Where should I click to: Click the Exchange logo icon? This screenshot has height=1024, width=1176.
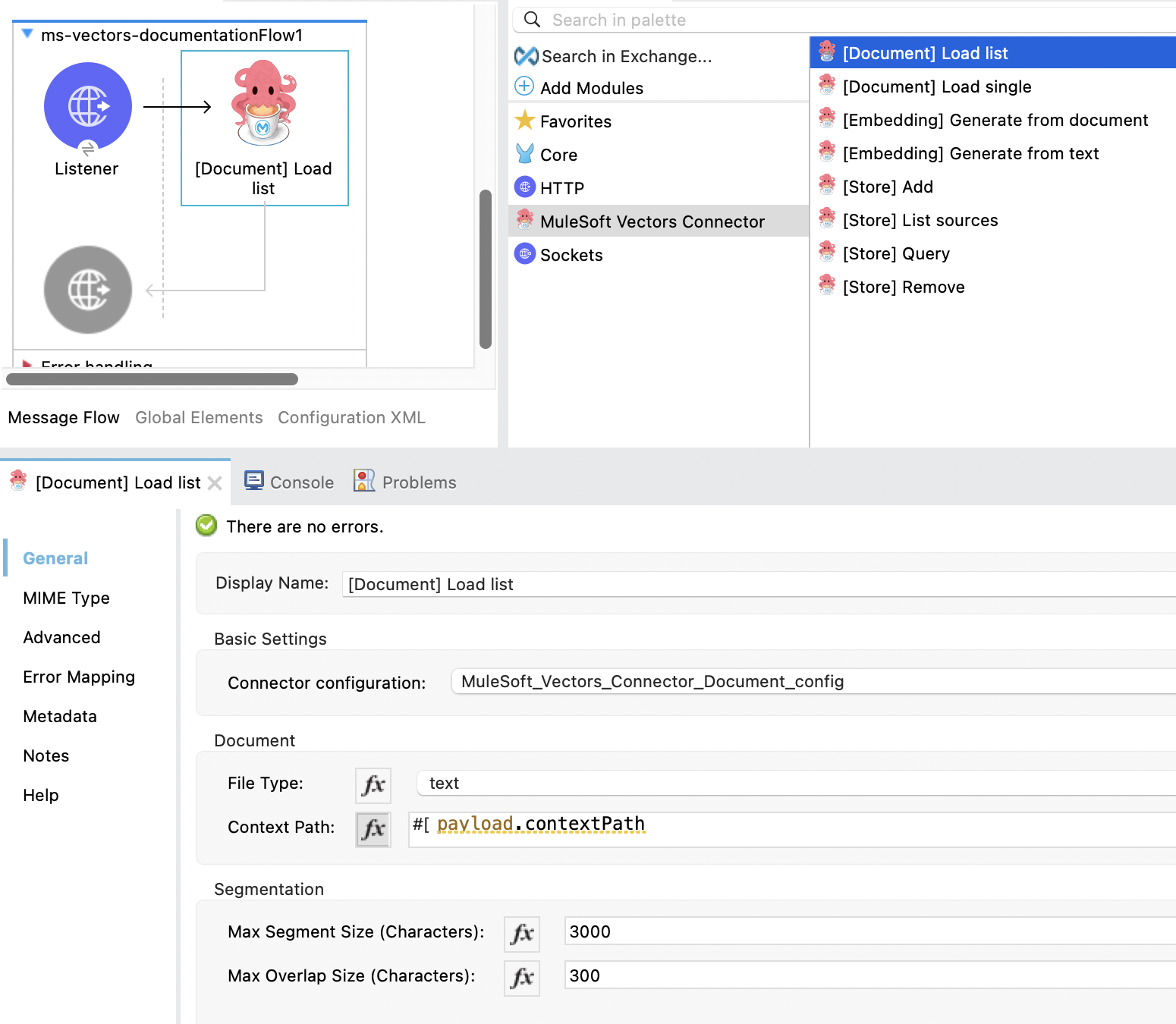[x=526, y=56]
